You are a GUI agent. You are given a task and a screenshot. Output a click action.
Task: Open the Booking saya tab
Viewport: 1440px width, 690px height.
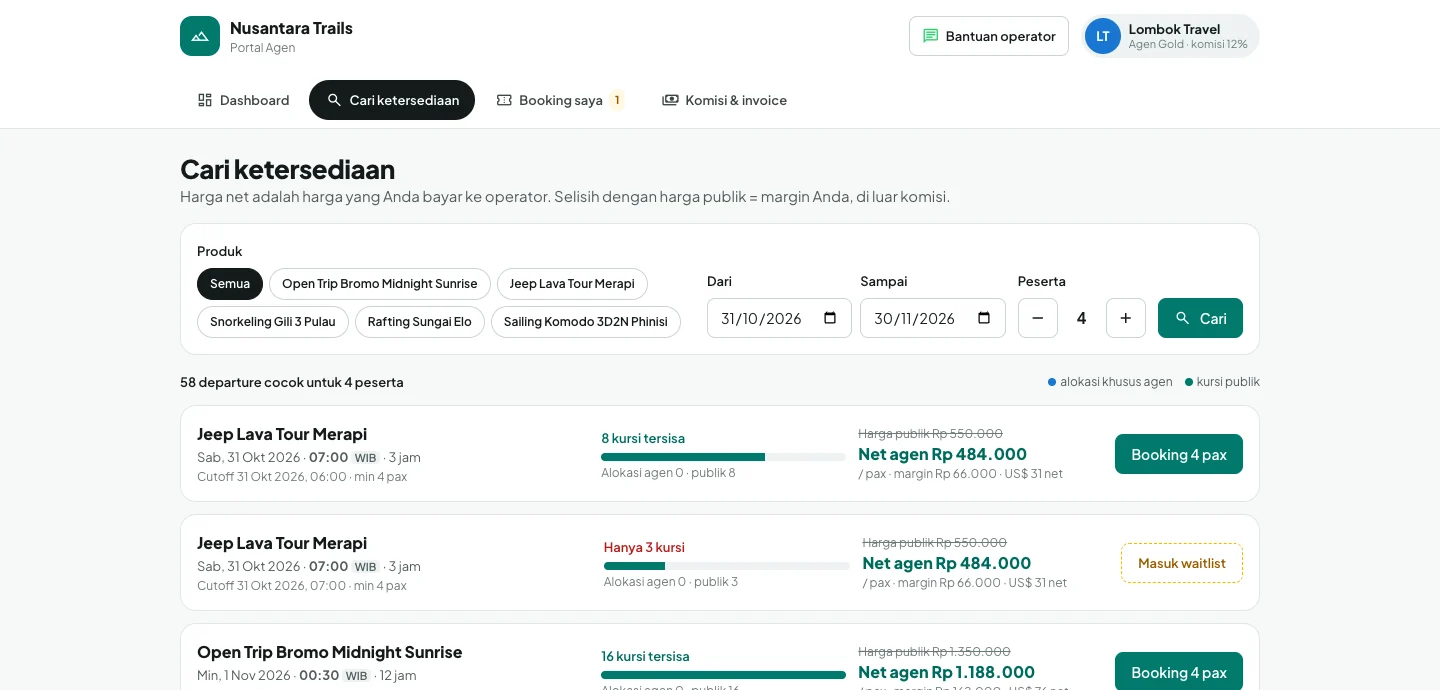point(560,100)
